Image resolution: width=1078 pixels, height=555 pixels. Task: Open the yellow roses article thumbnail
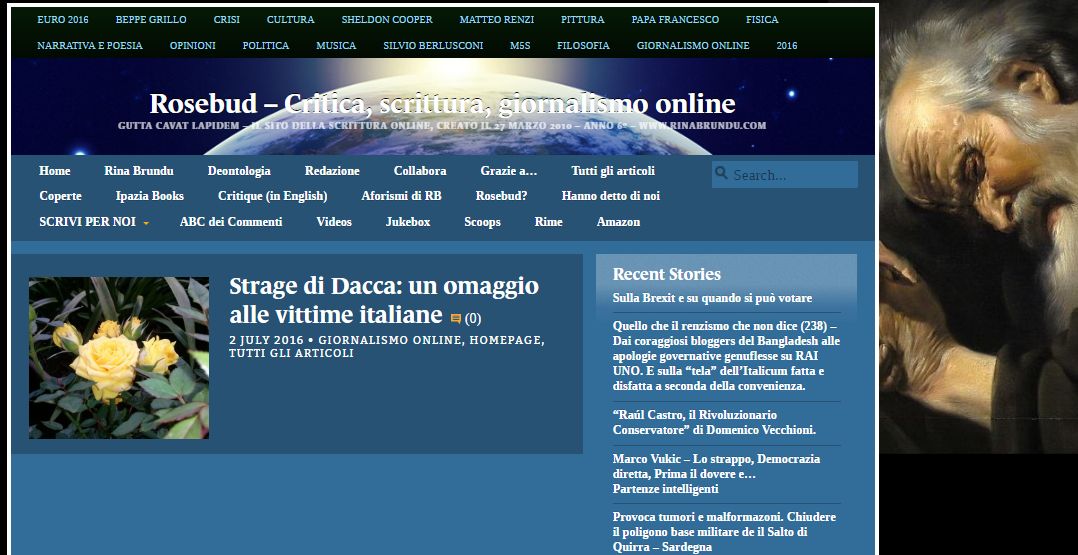pos(119,358)
